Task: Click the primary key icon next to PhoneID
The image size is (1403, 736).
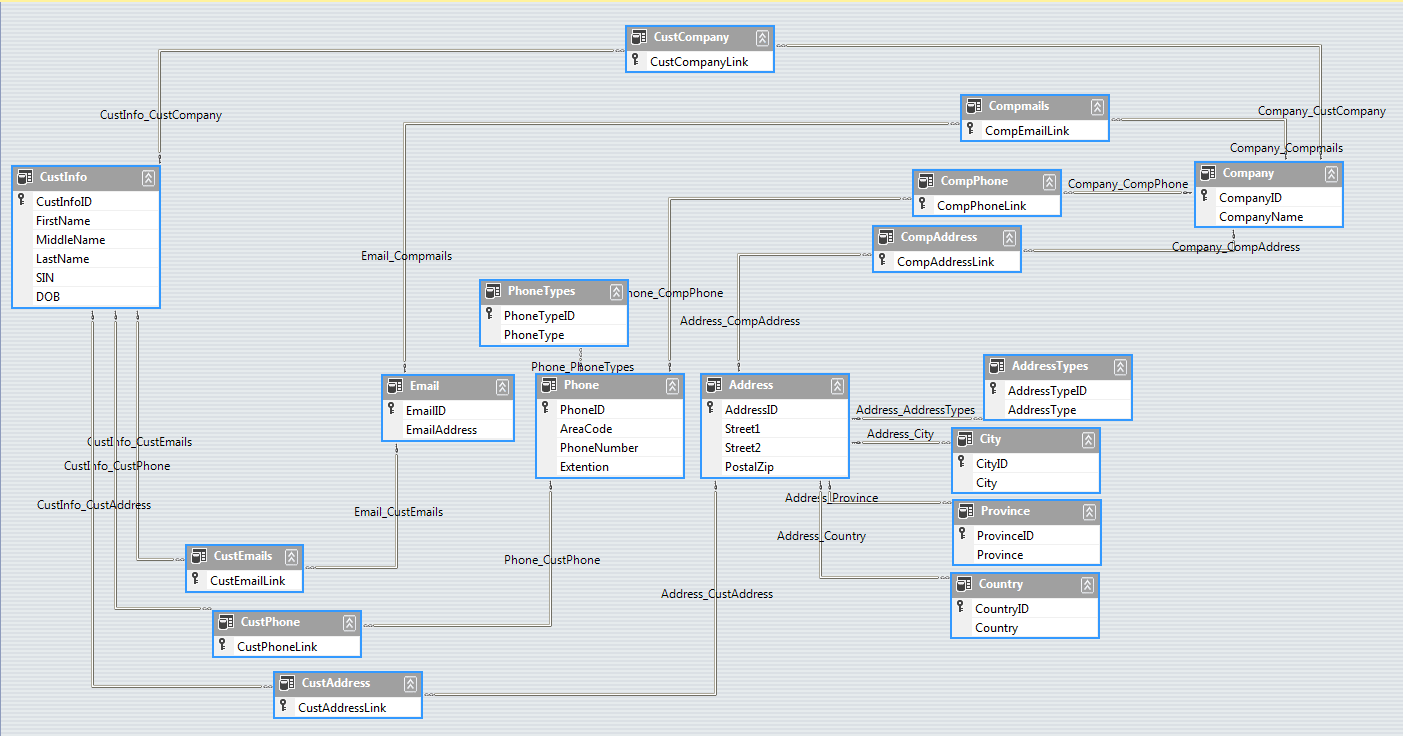Action: (545, 408)
